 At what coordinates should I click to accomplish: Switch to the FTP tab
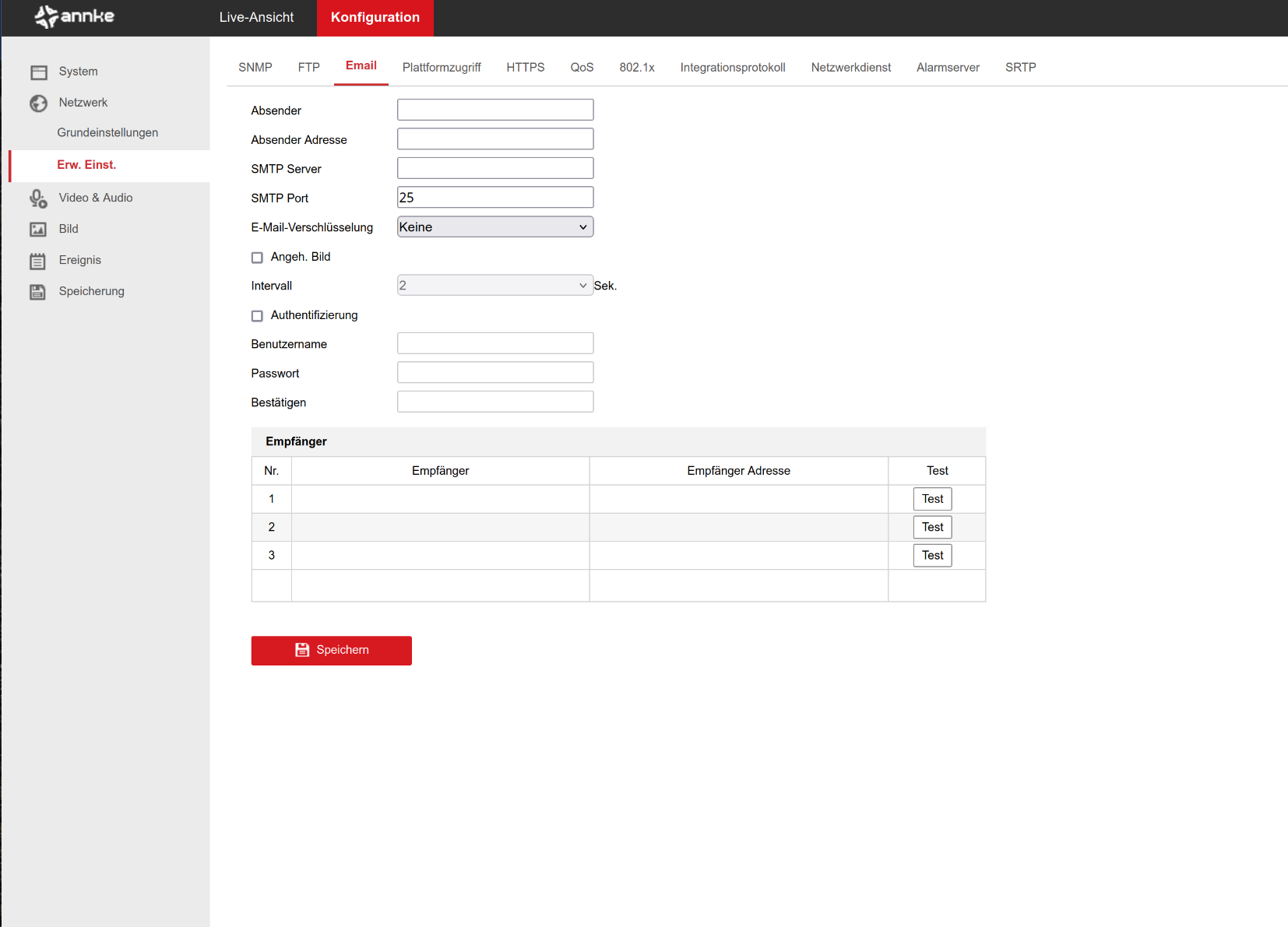pos(308,68)
